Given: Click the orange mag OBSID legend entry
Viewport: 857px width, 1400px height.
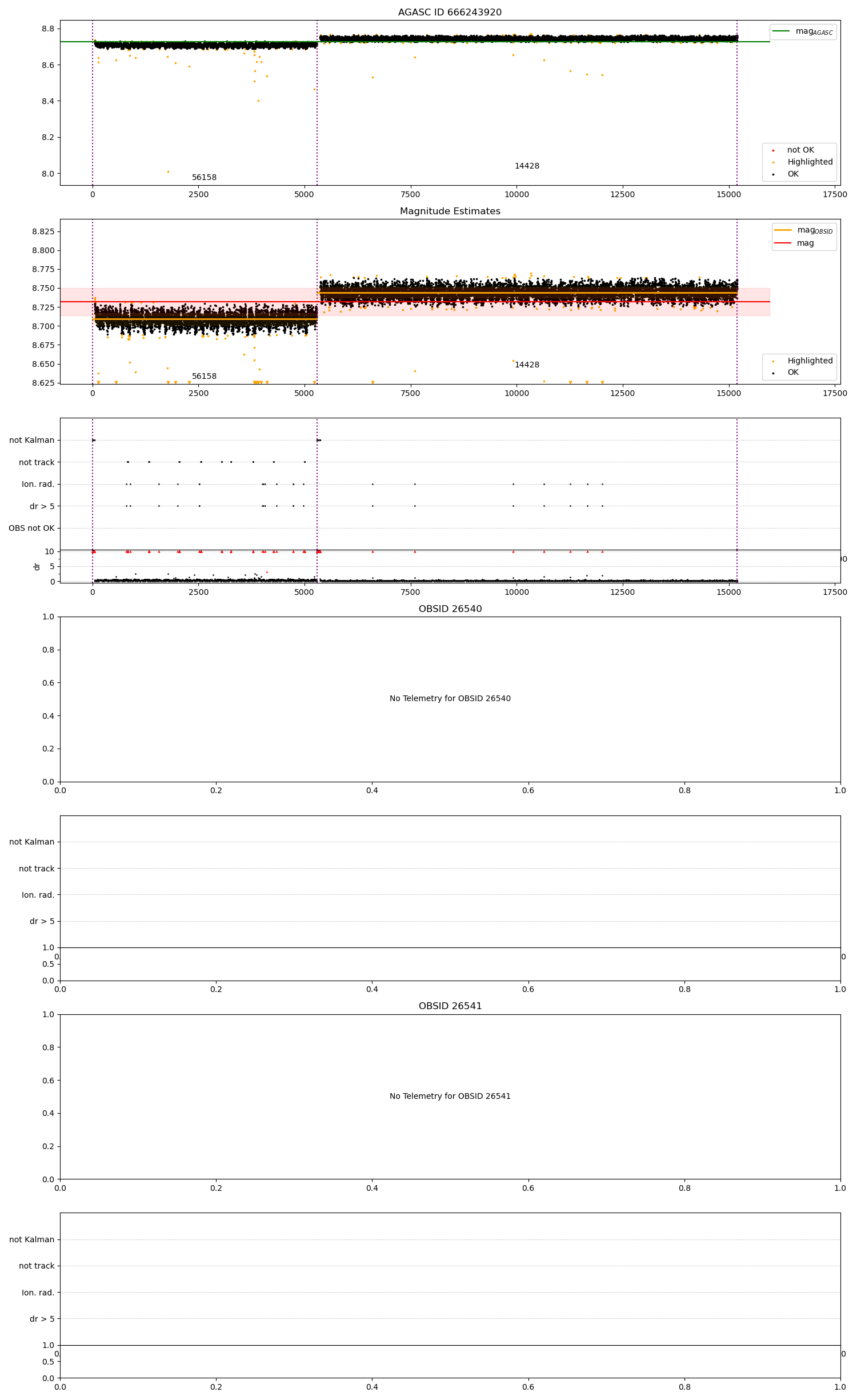Looking at the screenshot, I should [x=804, y=231].
